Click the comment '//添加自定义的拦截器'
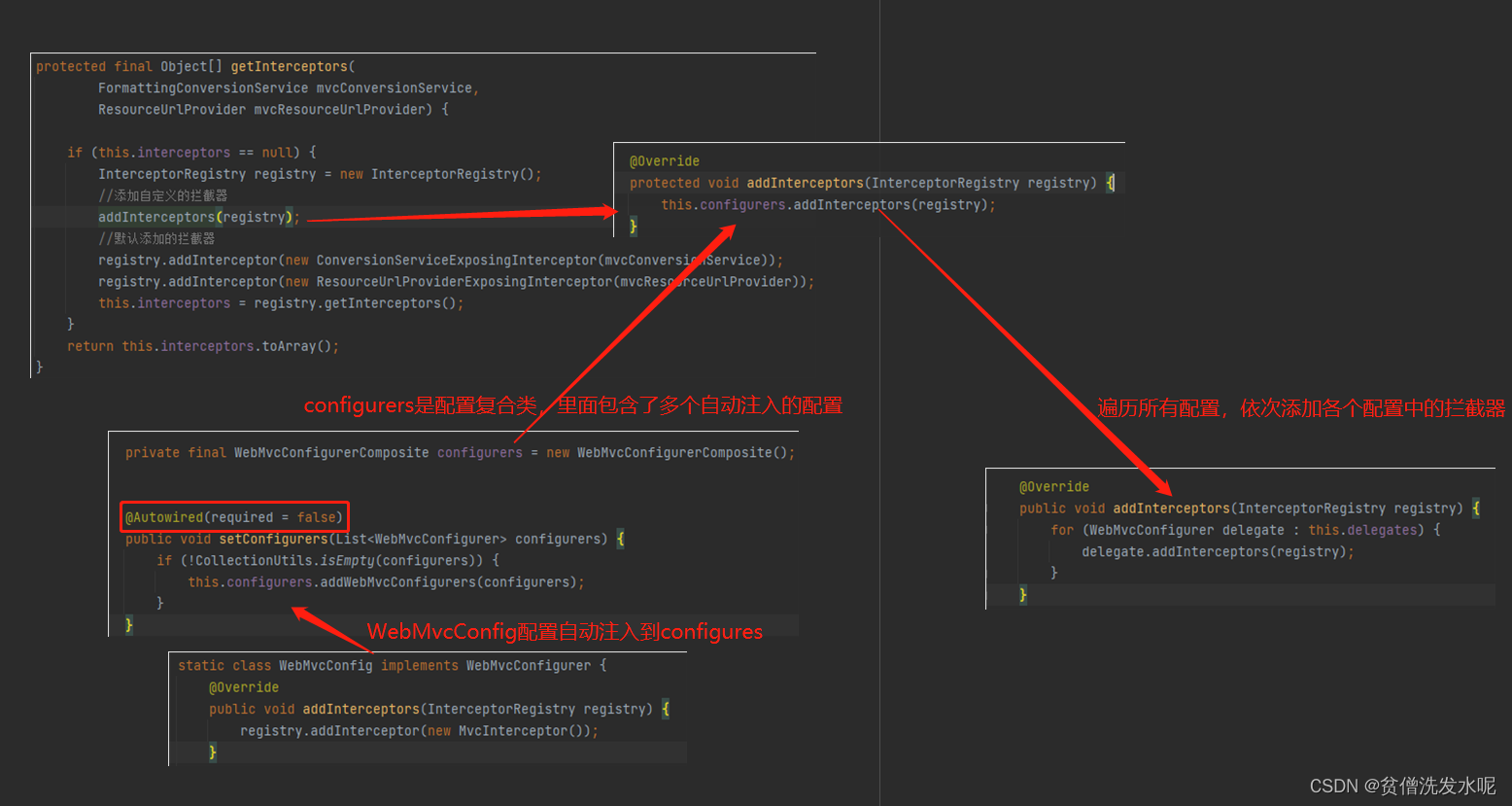The height and width of the screenshot is (806, 1512). (x=163, y=195)
